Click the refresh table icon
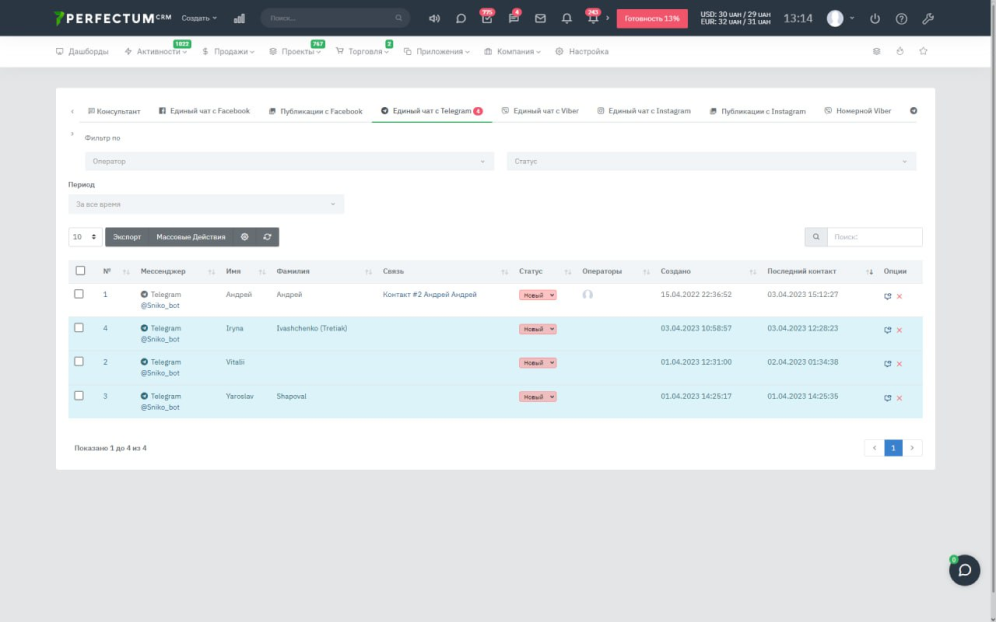Screen dimensions: 996x622 [x=267, y=237]
